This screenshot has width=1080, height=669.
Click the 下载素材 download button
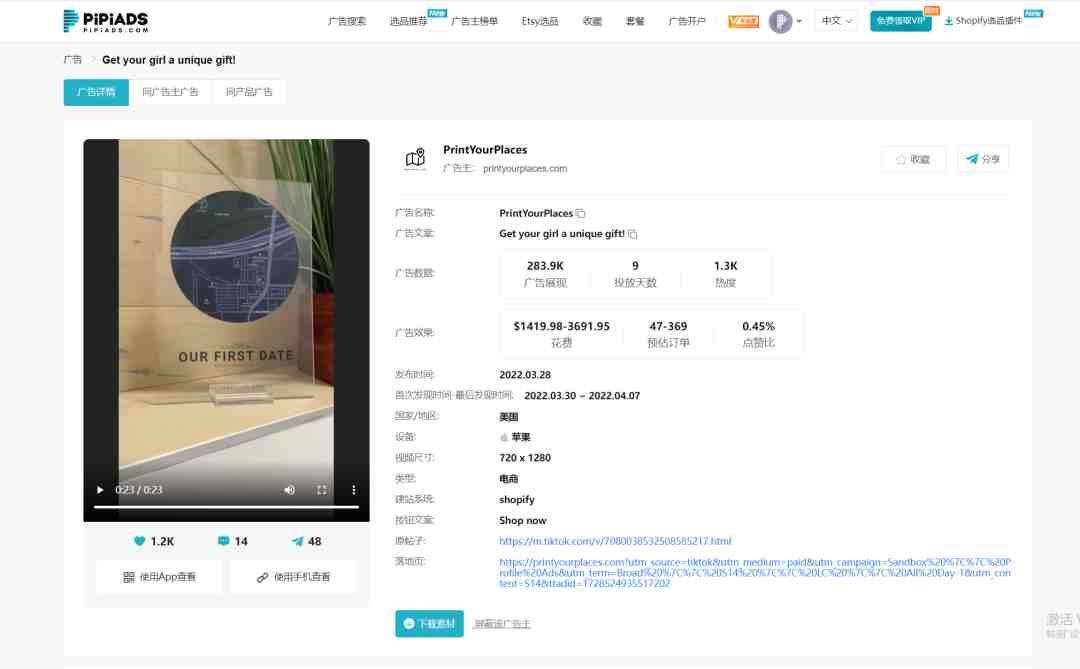pos(429,624)
